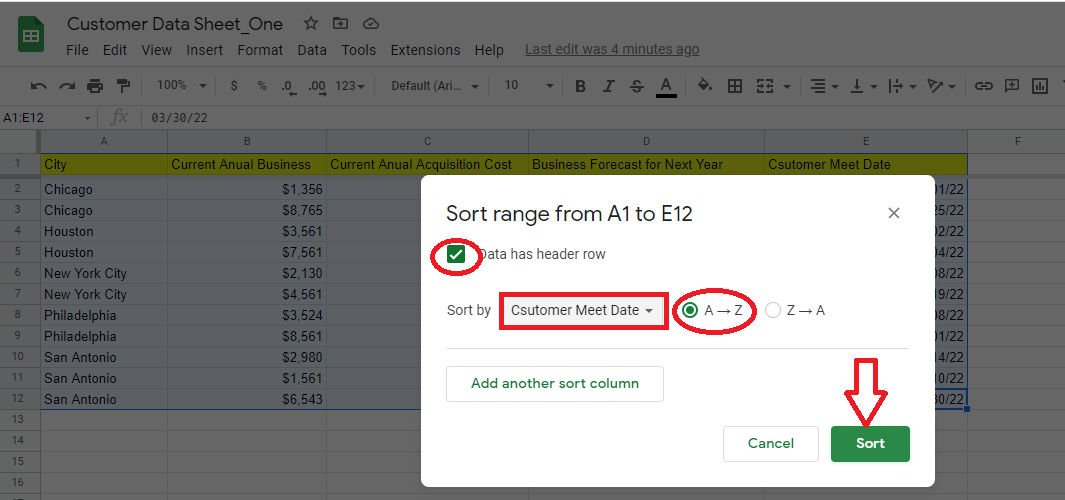
Task: Apply strikethrough formatting
Action: coord(637,86)
